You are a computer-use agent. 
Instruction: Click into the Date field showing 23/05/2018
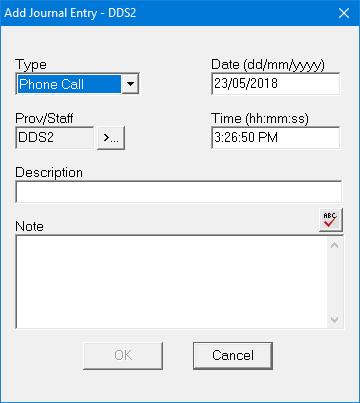coord(276,84)
